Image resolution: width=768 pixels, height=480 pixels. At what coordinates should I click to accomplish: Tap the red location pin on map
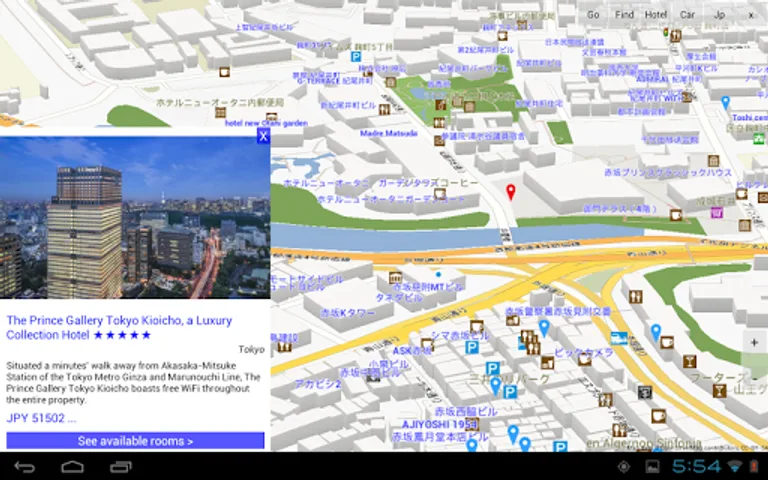[511, 192]
